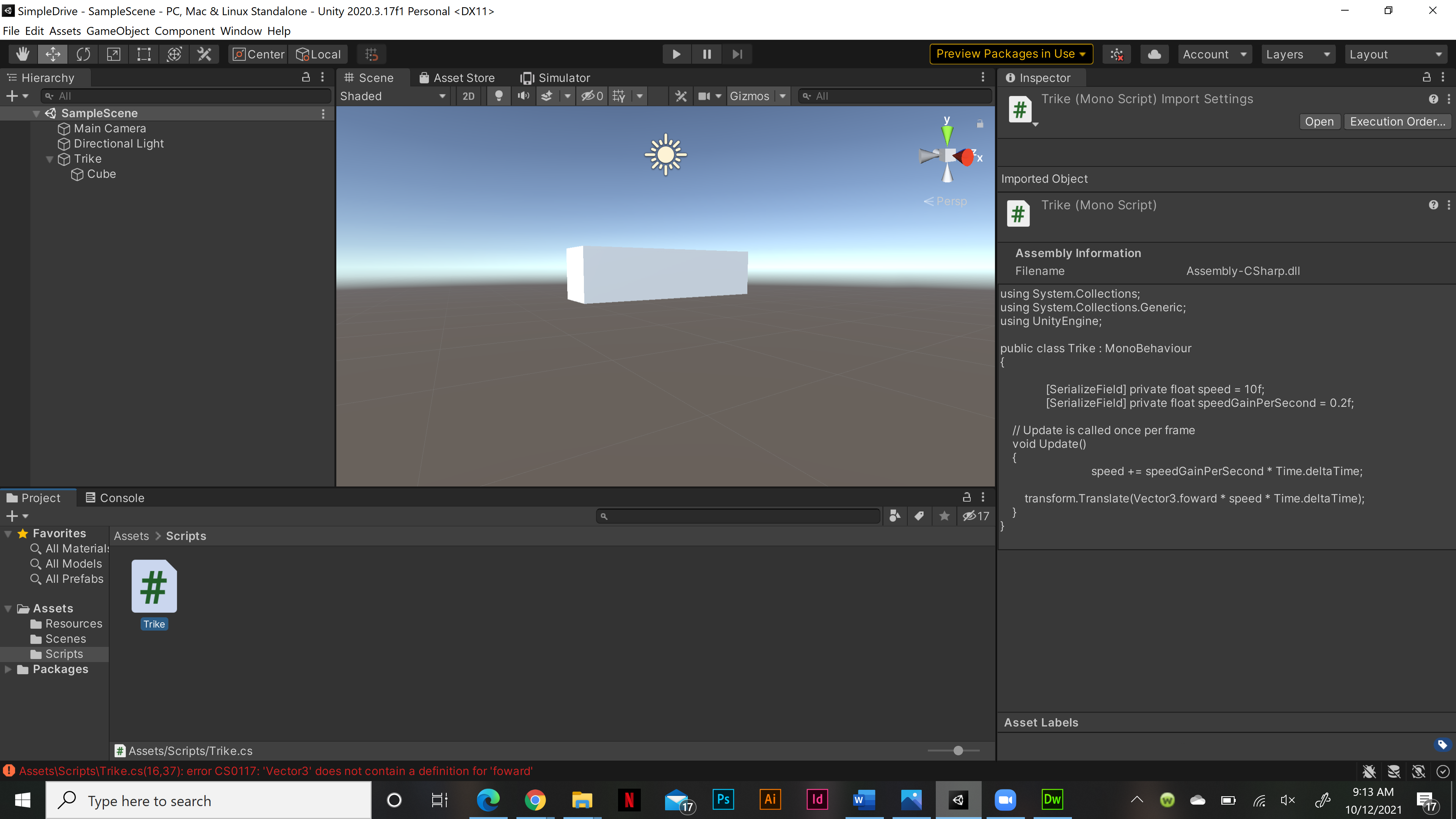Screen dimensions: 1456x819
Task: Open the File menu
Action: click(11, 31)
